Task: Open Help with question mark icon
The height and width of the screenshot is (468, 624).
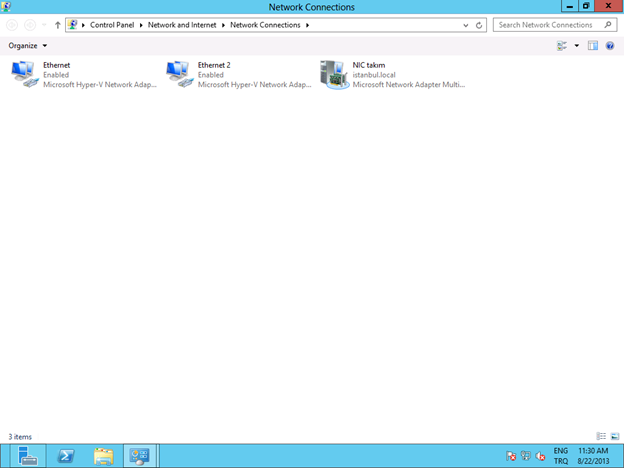Action: click(610, 46)
